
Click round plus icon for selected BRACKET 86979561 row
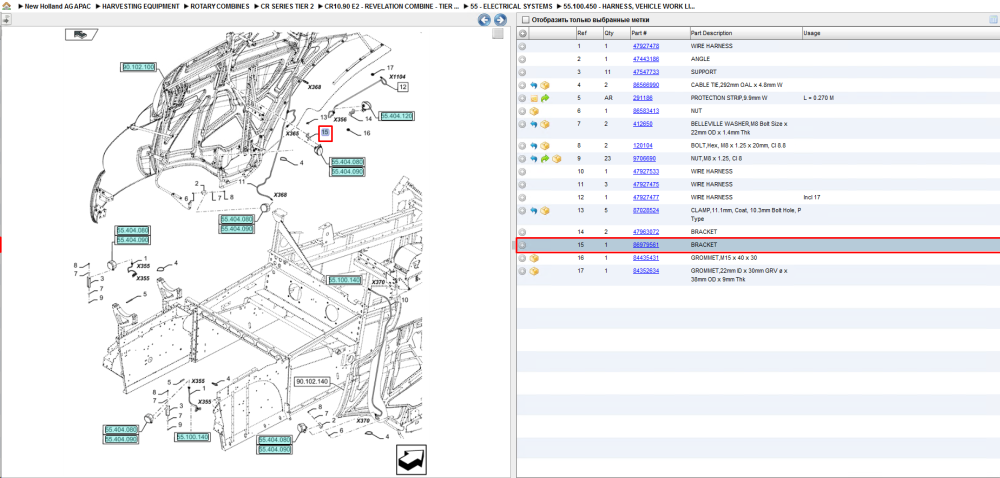[522, 245]
